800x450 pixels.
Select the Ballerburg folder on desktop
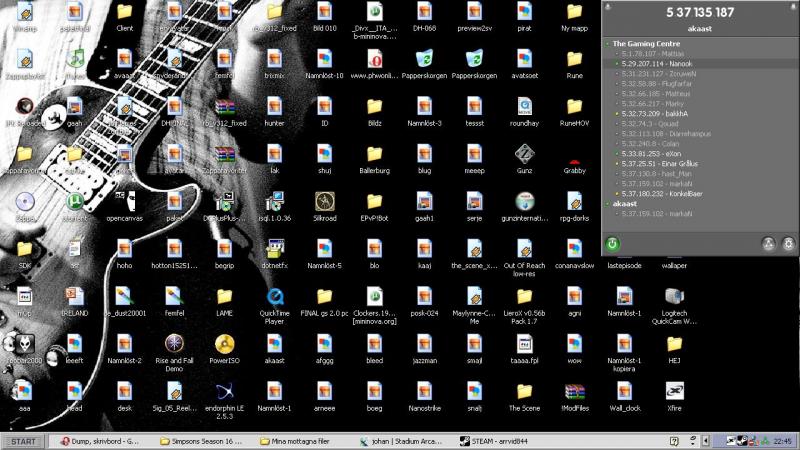(374, 154)
